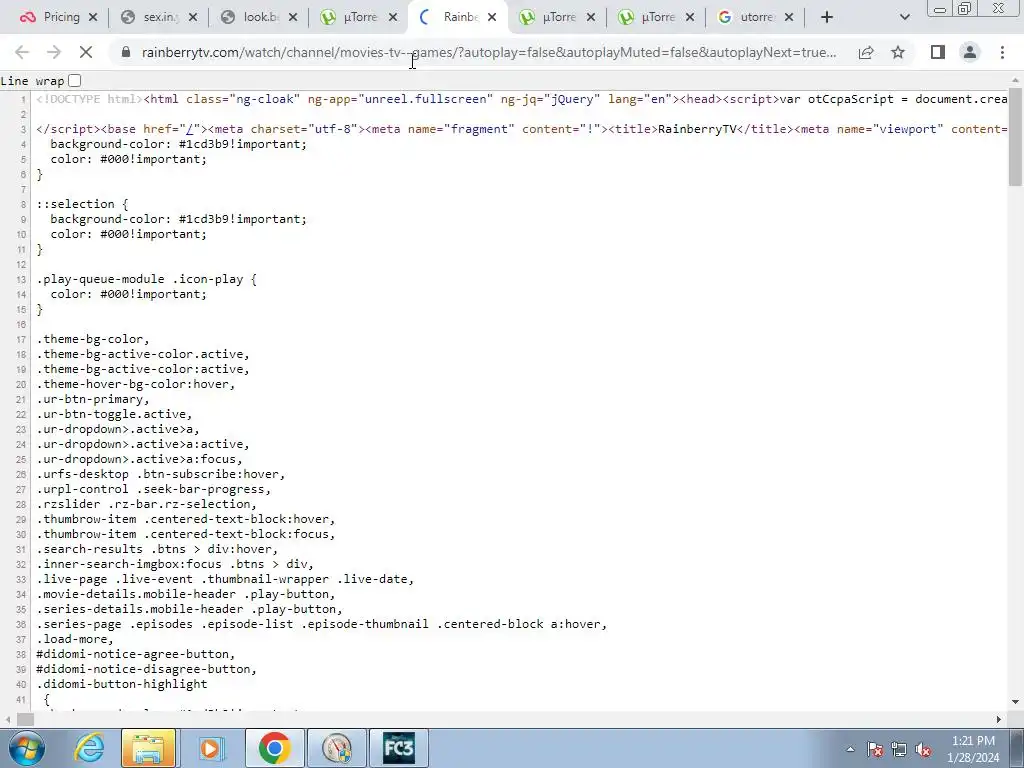The image size is (1024, 768).
Task: Switch to the Google utorrent search tab
Action: click(756, 17)
